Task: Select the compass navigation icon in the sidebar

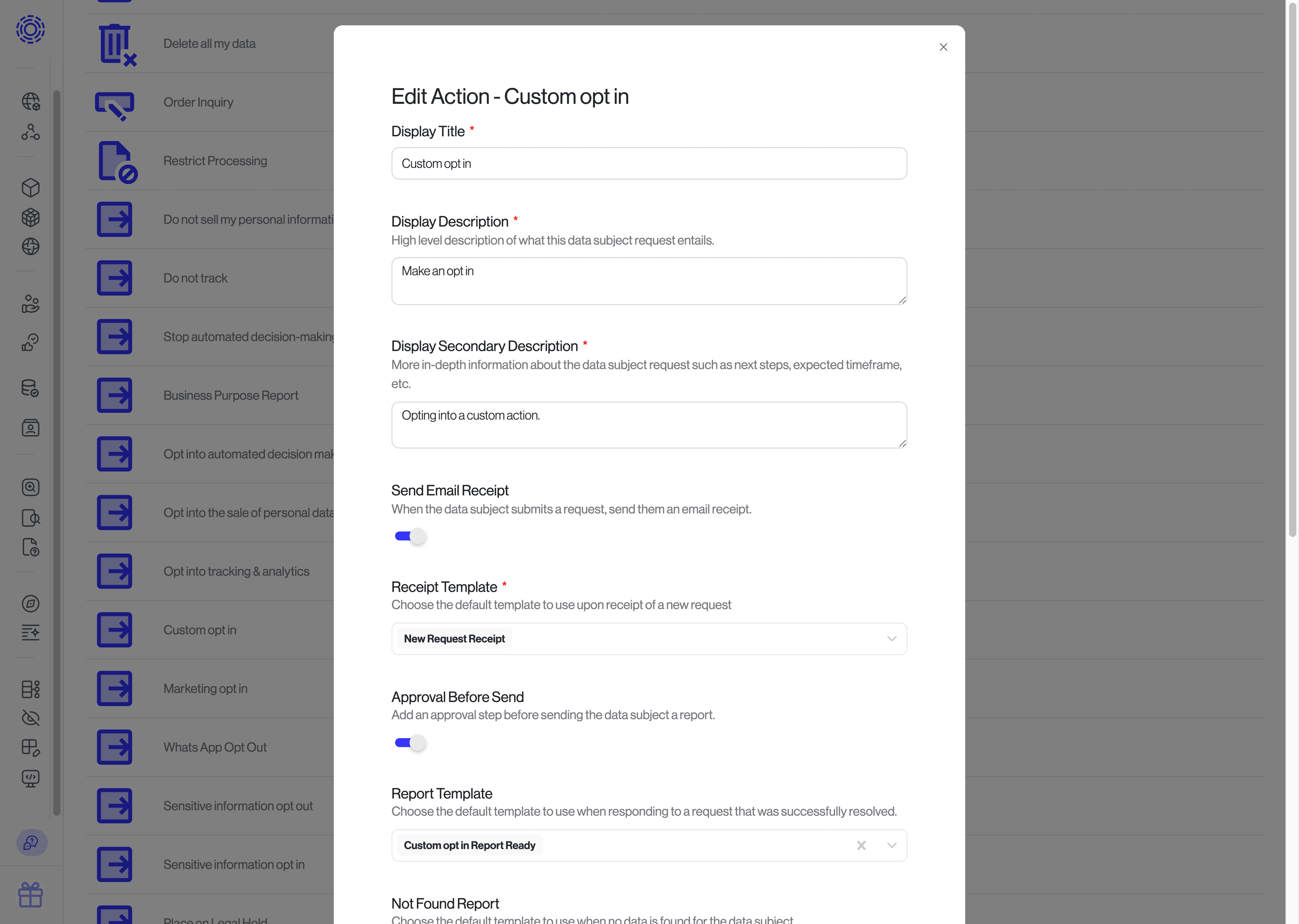Action: 30,604
